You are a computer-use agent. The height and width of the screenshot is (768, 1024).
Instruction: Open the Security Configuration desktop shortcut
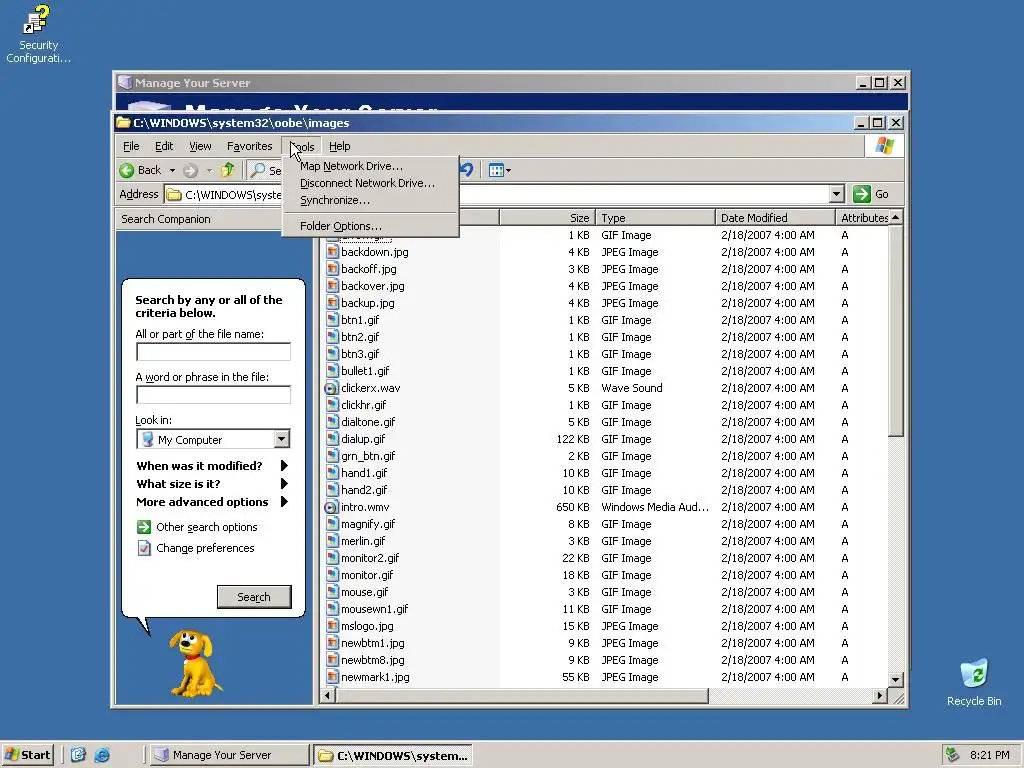pos(38,34)
